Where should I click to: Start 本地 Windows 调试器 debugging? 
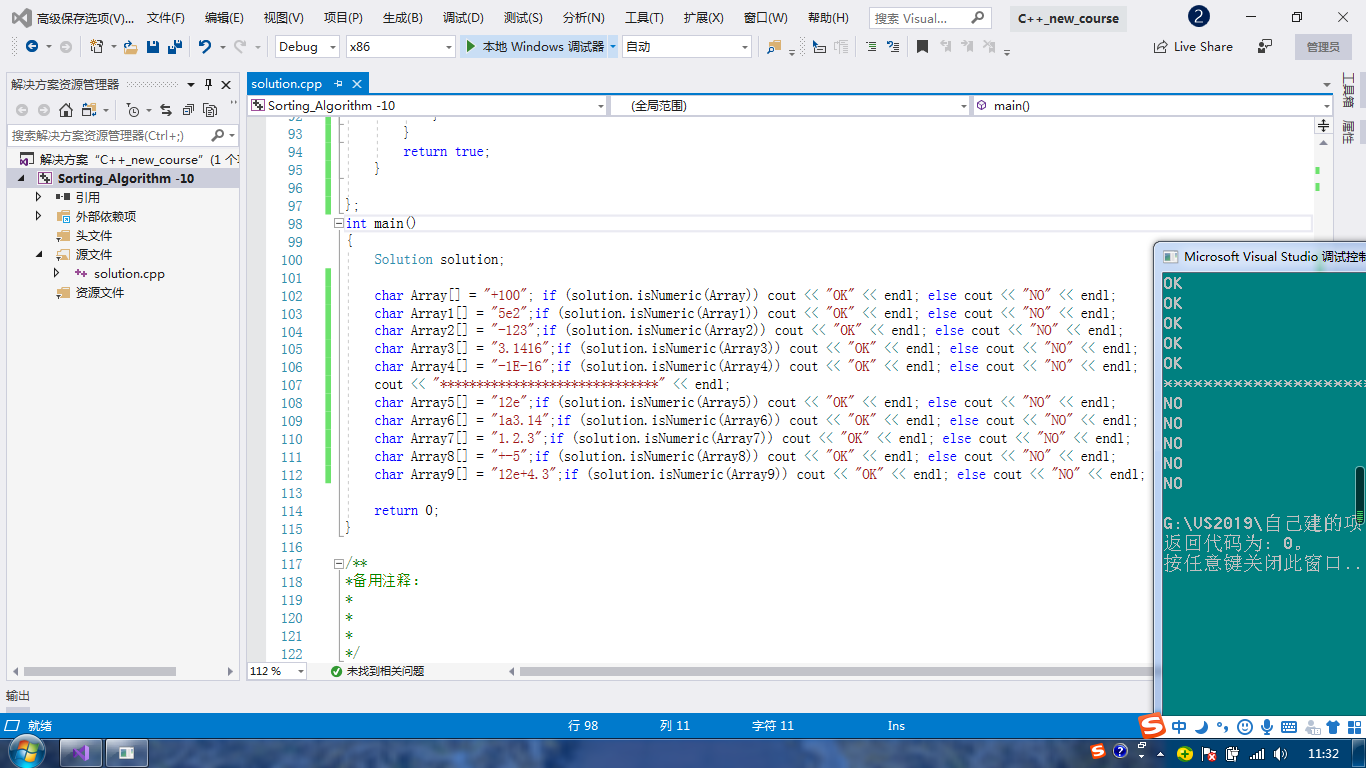click(x=536, y=47)
